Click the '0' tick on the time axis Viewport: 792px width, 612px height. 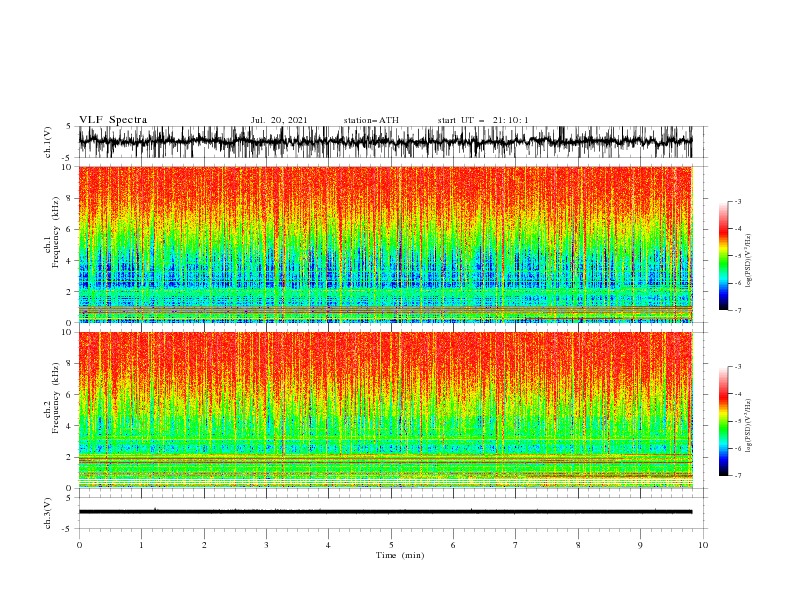(x=79, y=545)
